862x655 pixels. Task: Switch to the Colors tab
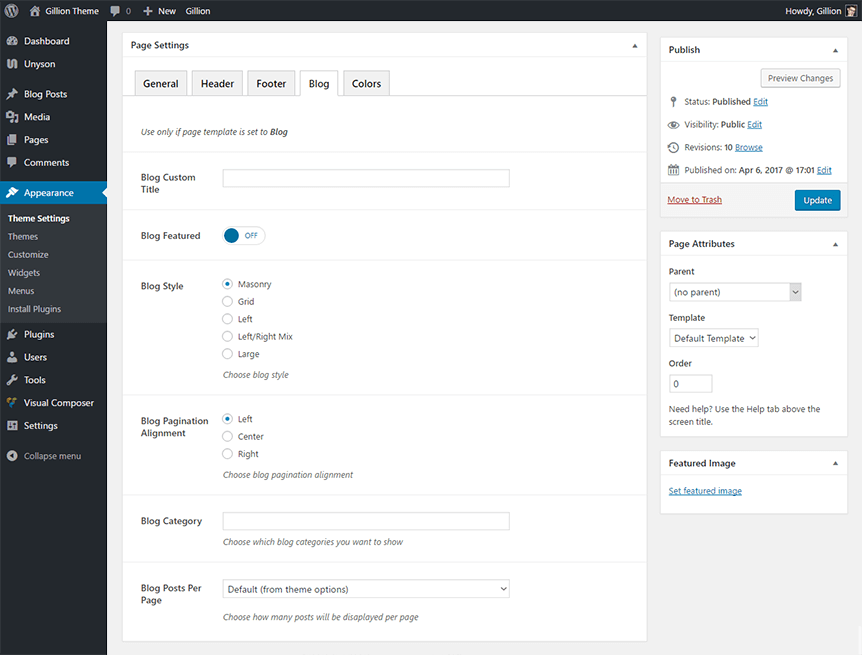tap(366, 84)
